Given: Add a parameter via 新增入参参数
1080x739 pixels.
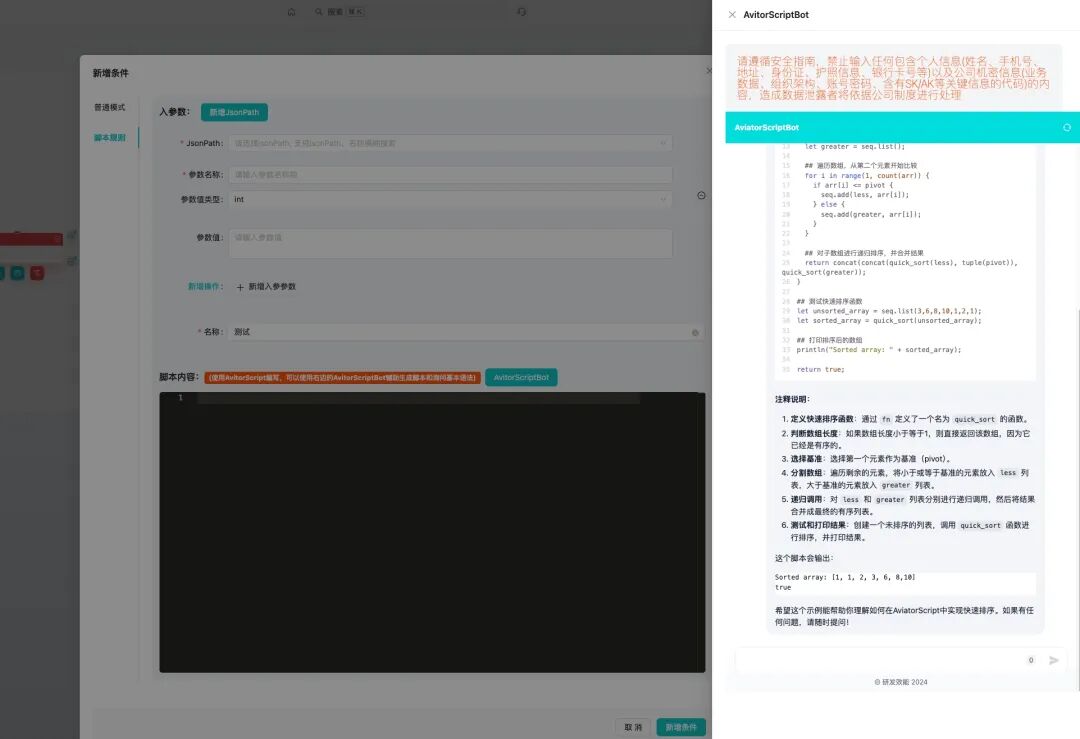Looking at the screenshot, I should [266, 287].
